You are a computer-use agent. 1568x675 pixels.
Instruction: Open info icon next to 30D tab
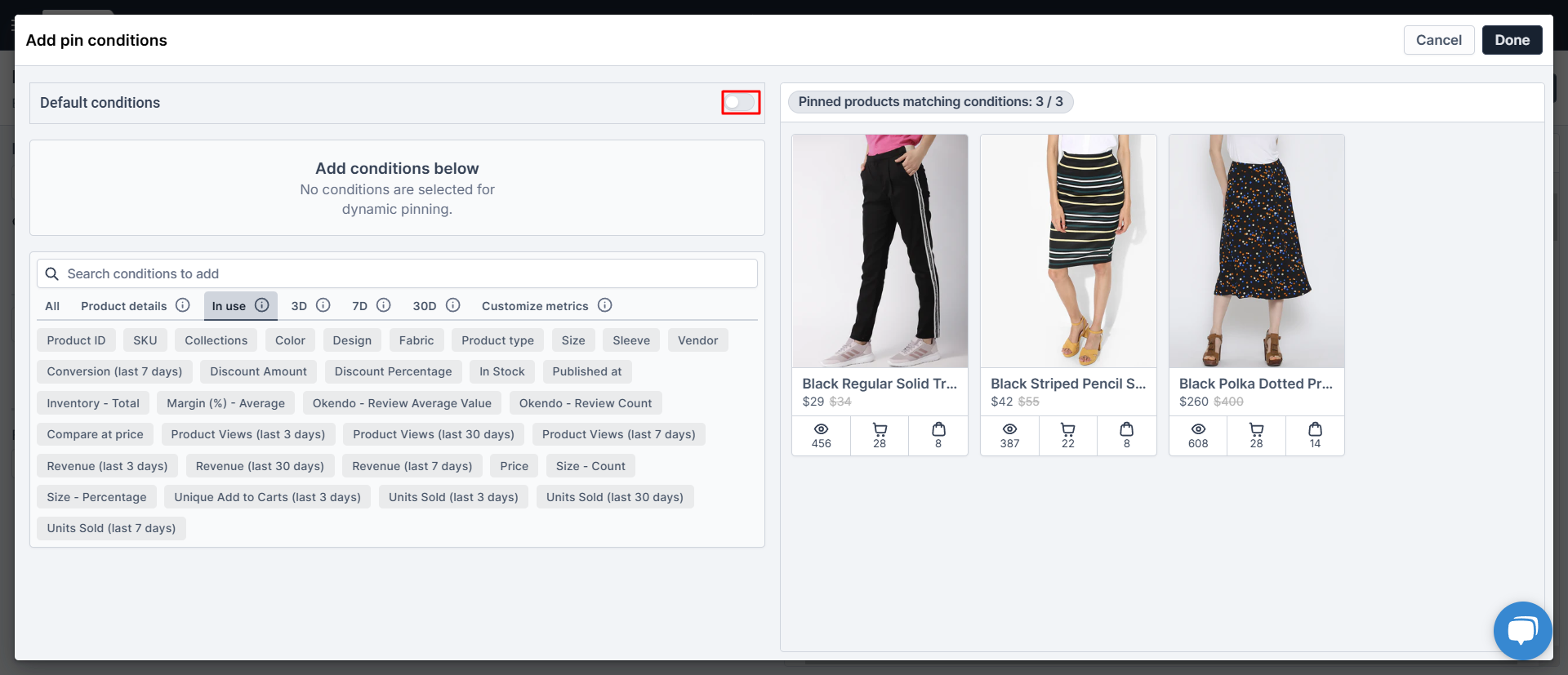[x=453, y=305]
